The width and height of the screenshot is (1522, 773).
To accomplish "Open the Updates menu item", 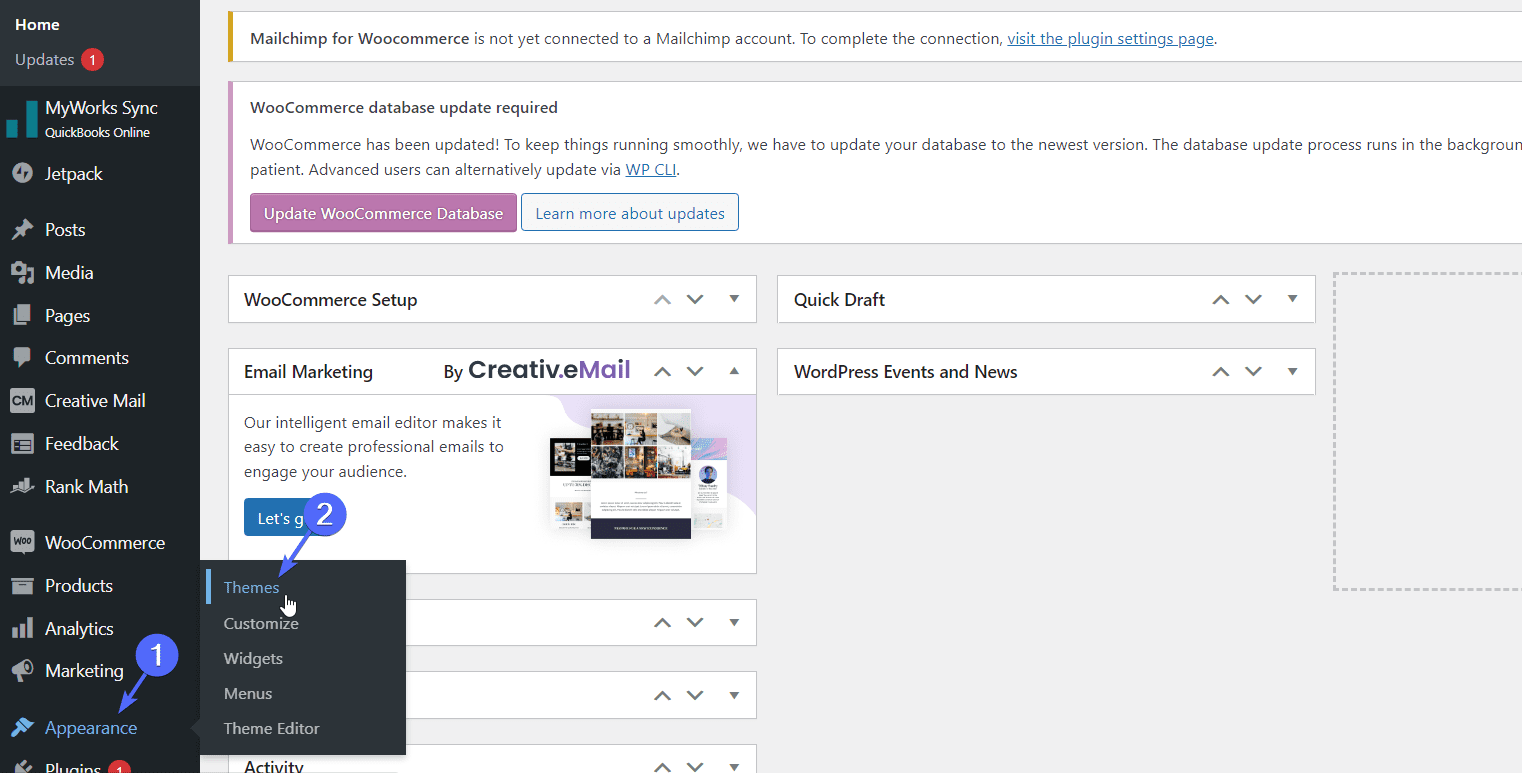I will [x=45, y=60].
